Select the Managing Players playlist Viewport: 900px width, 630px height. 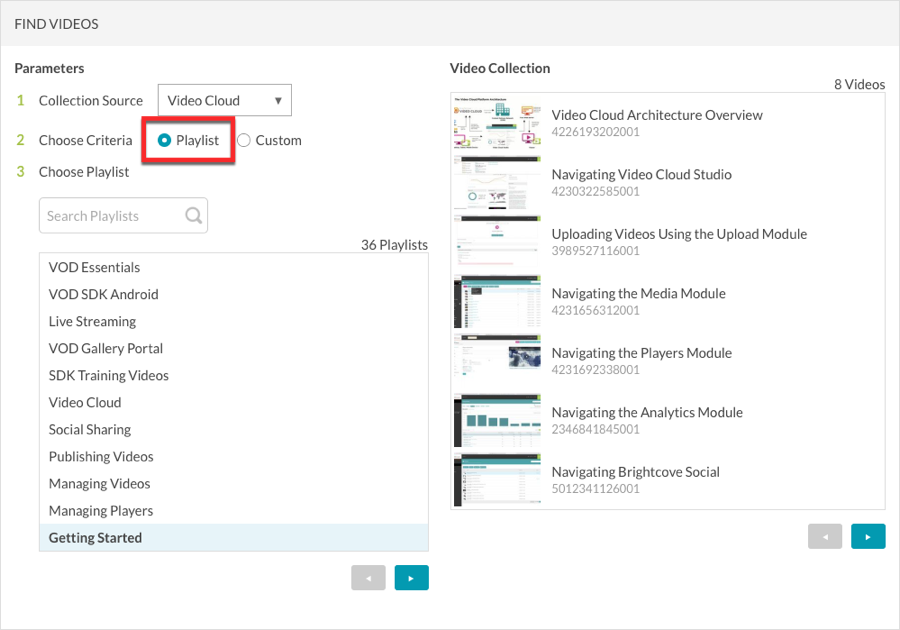pos(234,511)
